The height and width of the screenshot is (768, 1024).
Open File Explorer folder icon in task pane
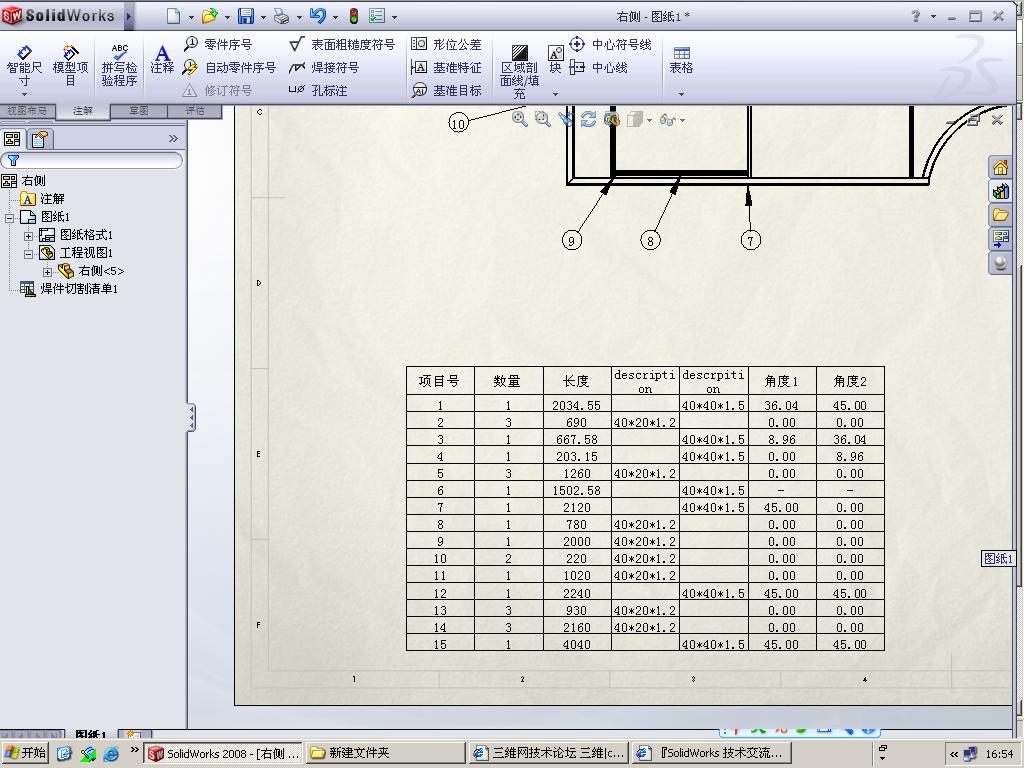(1000, 215)
